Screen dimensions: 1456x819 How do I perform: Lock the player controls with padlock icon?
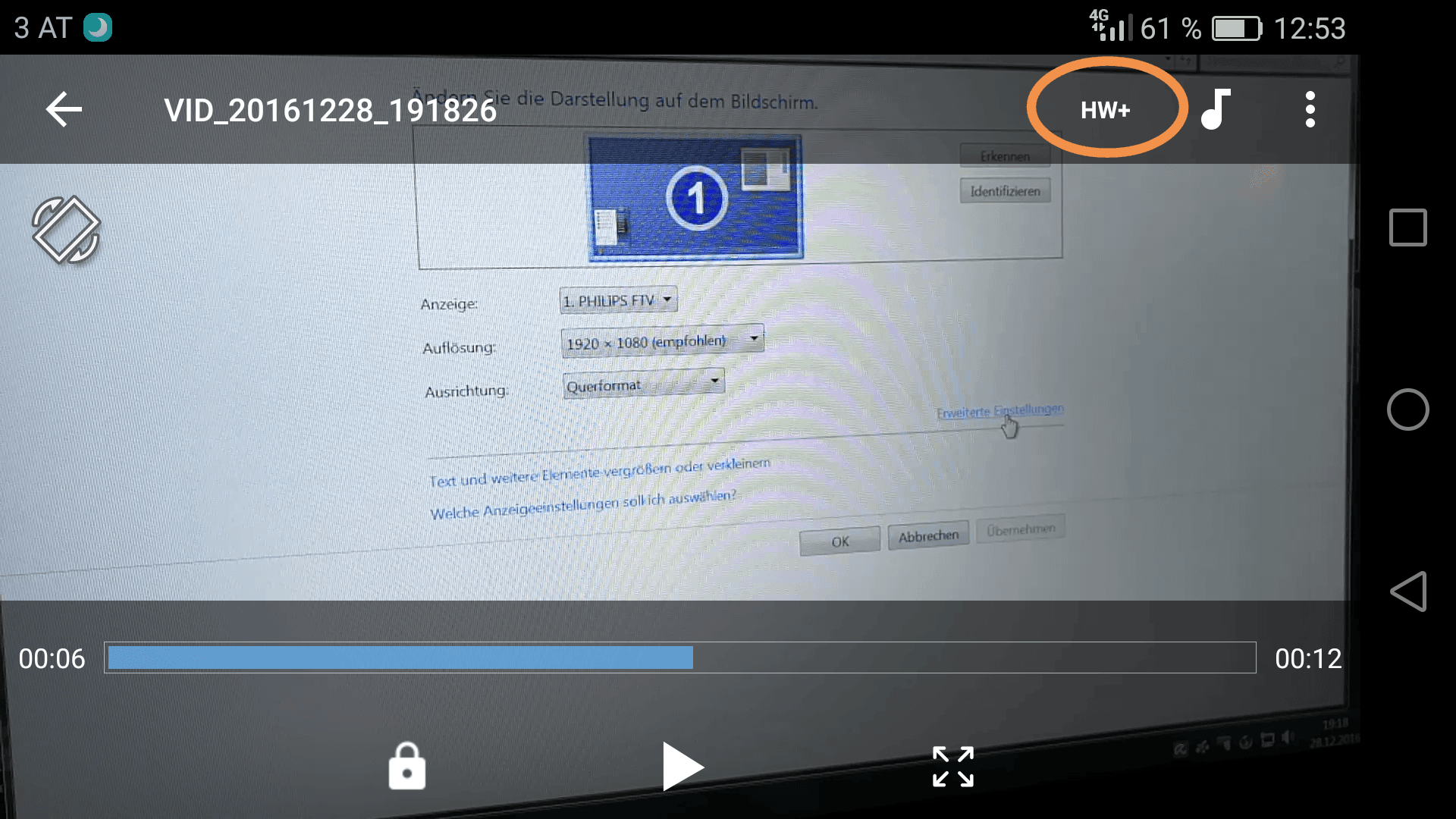(407, 766)
